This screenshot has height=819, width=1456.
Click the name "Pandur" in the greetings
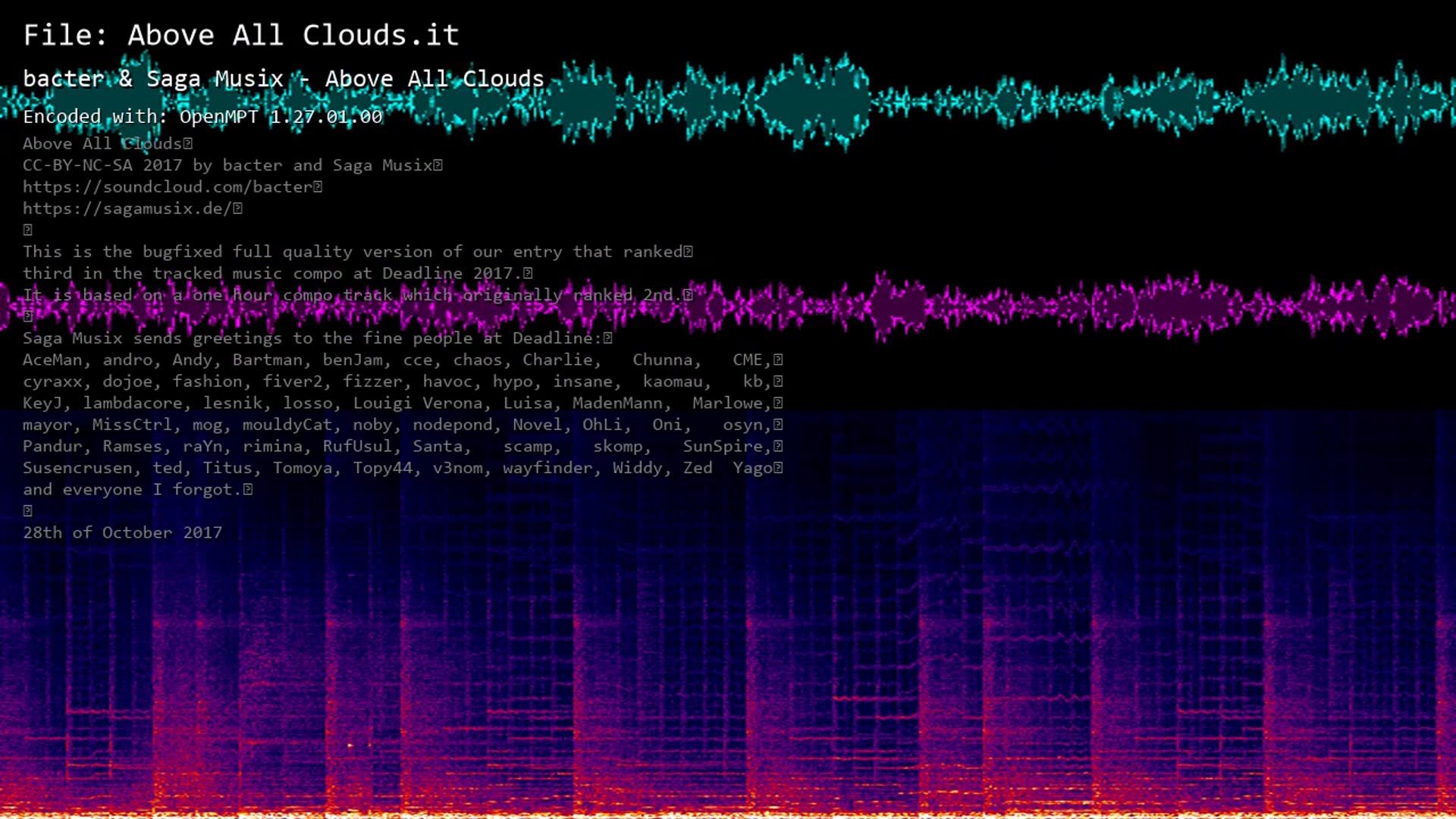[x=52, y=447]
